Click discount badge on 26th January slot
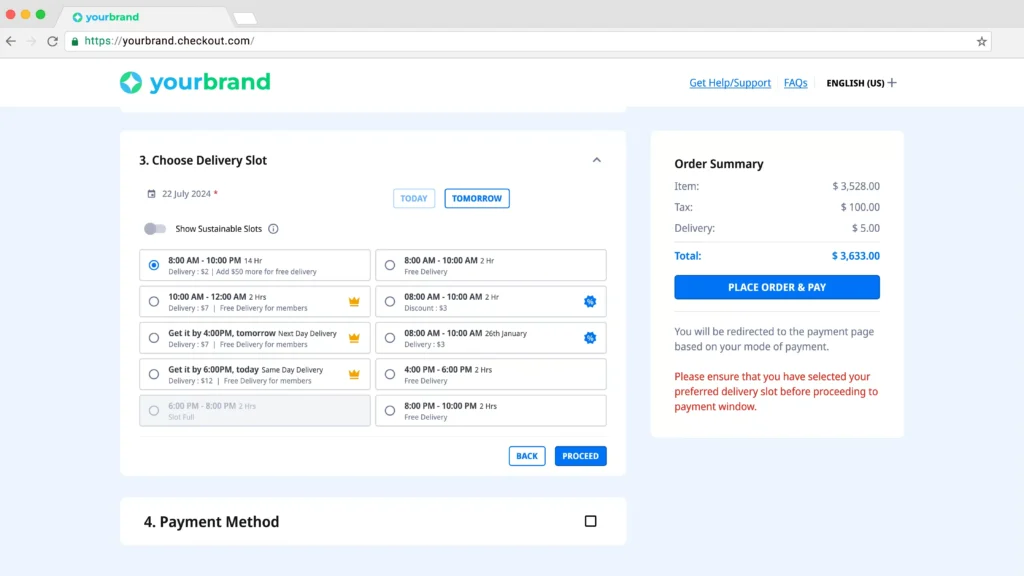The image size is (1024, 576). pyautogui.click(x=590, y=338)
